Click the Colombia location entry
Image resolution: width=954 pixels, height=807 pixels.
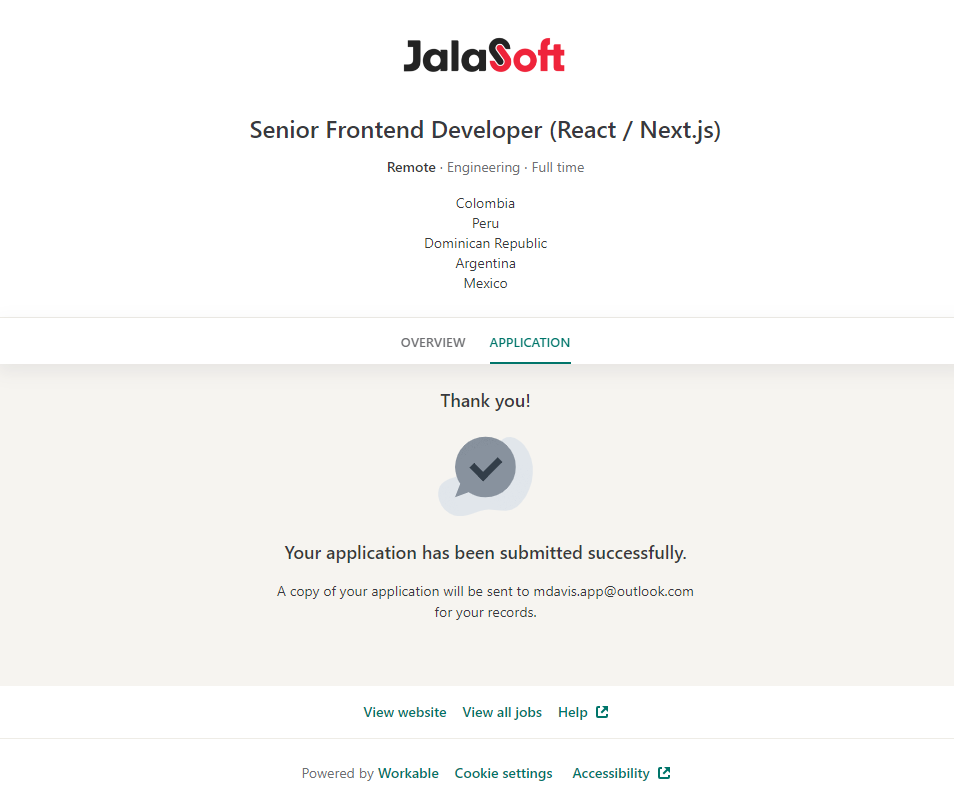[485, 203]
